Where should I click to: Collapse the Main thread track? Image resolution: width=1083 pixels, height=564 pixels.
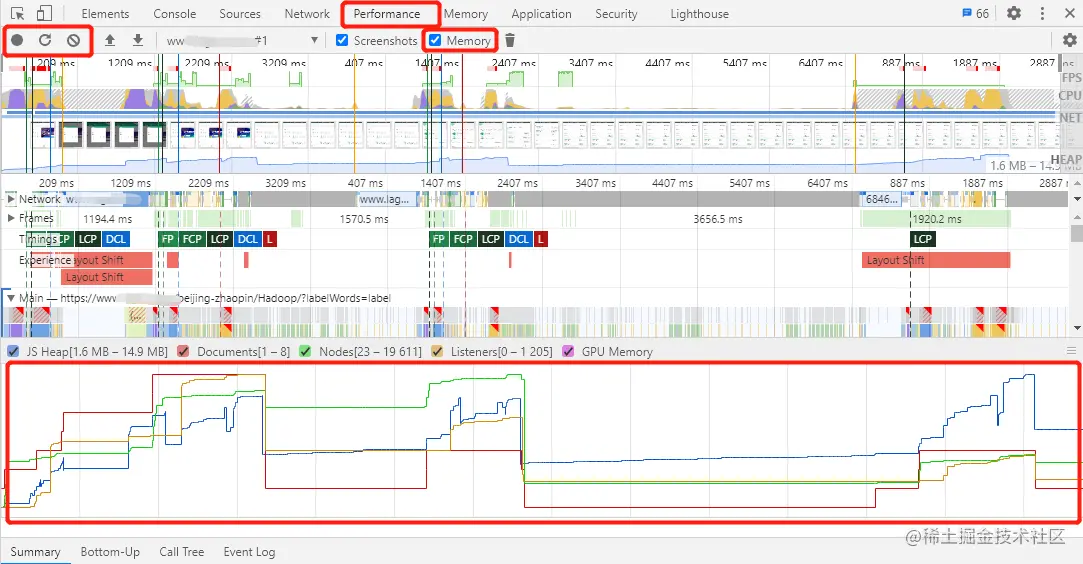[x=10, y=298]
